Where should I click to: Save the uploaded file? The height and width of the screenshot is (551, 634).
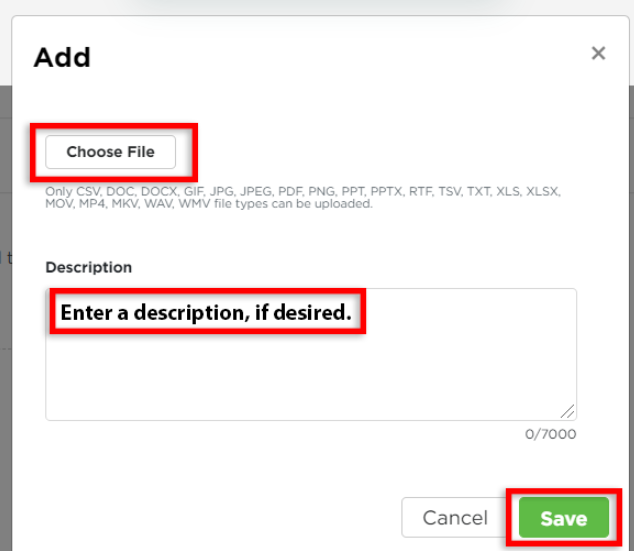pyautogui.click(x=564, y=518)
